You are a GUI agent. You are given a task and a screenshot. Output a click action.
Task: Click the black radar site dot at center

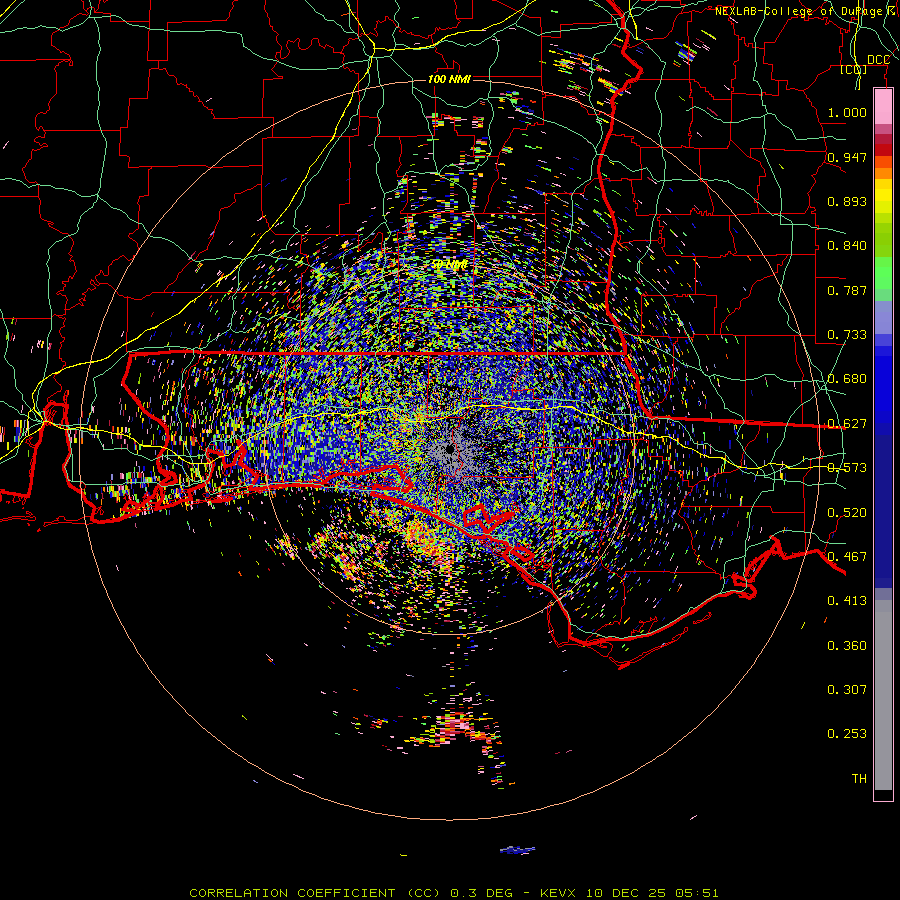[450, 449]
